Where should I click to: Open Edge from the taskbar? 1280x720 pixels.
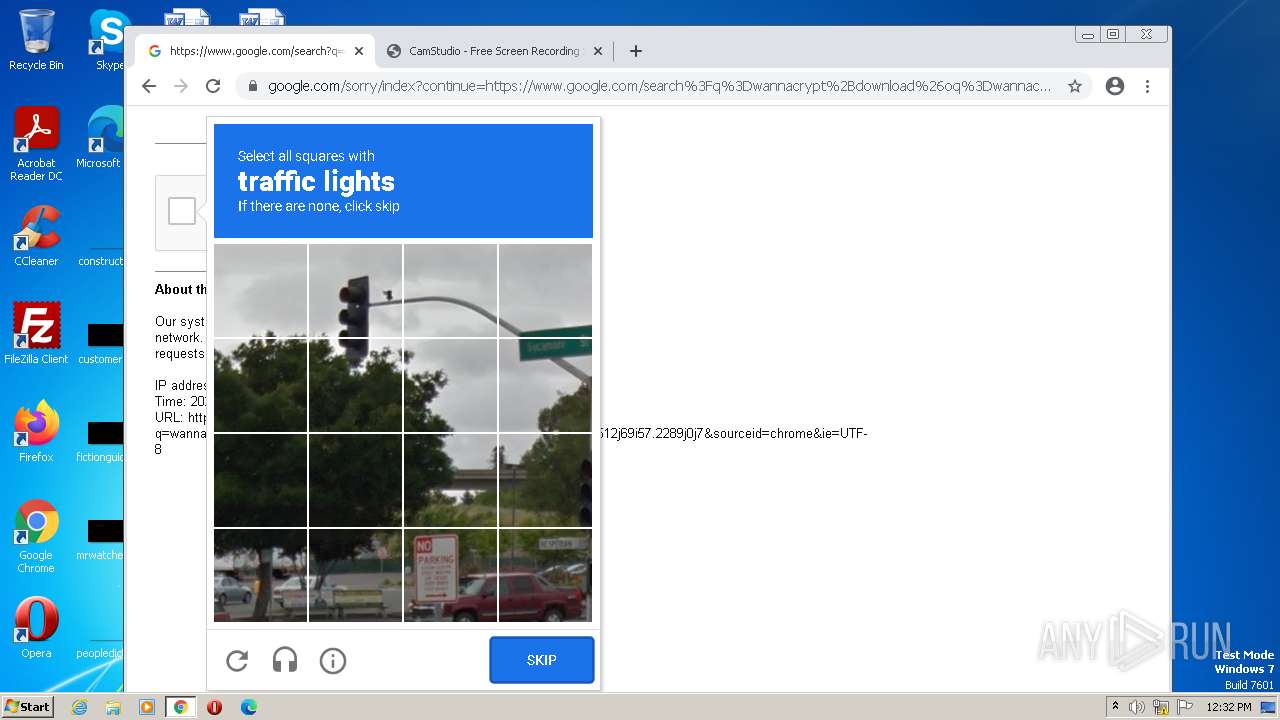249,707
